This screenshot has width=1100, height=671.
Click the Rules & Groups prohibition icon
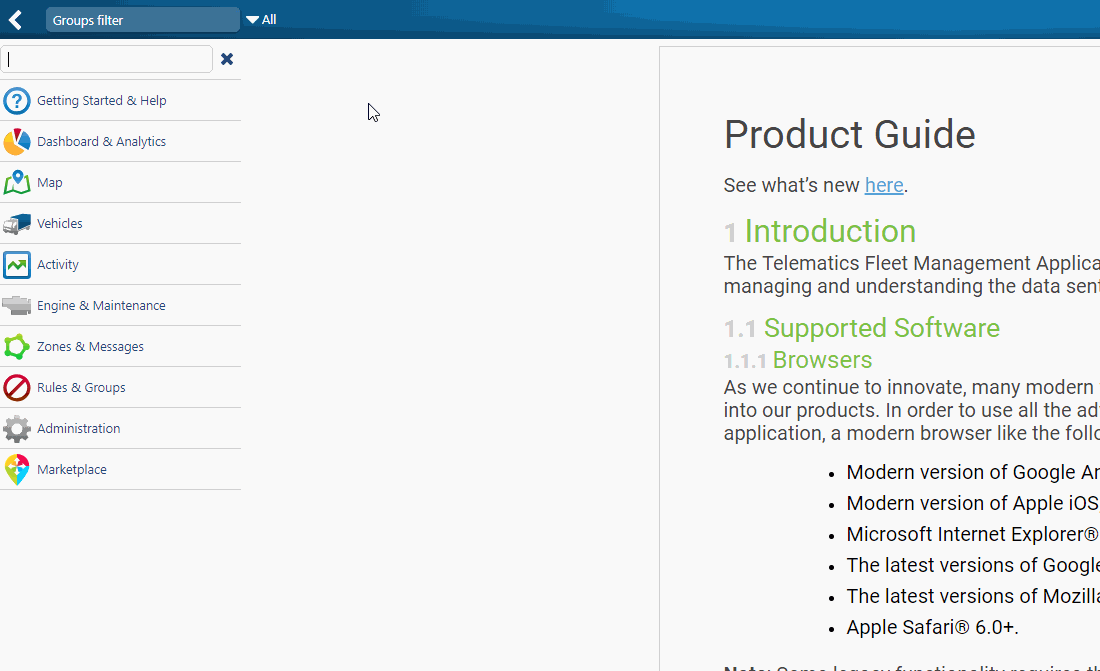coord(17,388)
